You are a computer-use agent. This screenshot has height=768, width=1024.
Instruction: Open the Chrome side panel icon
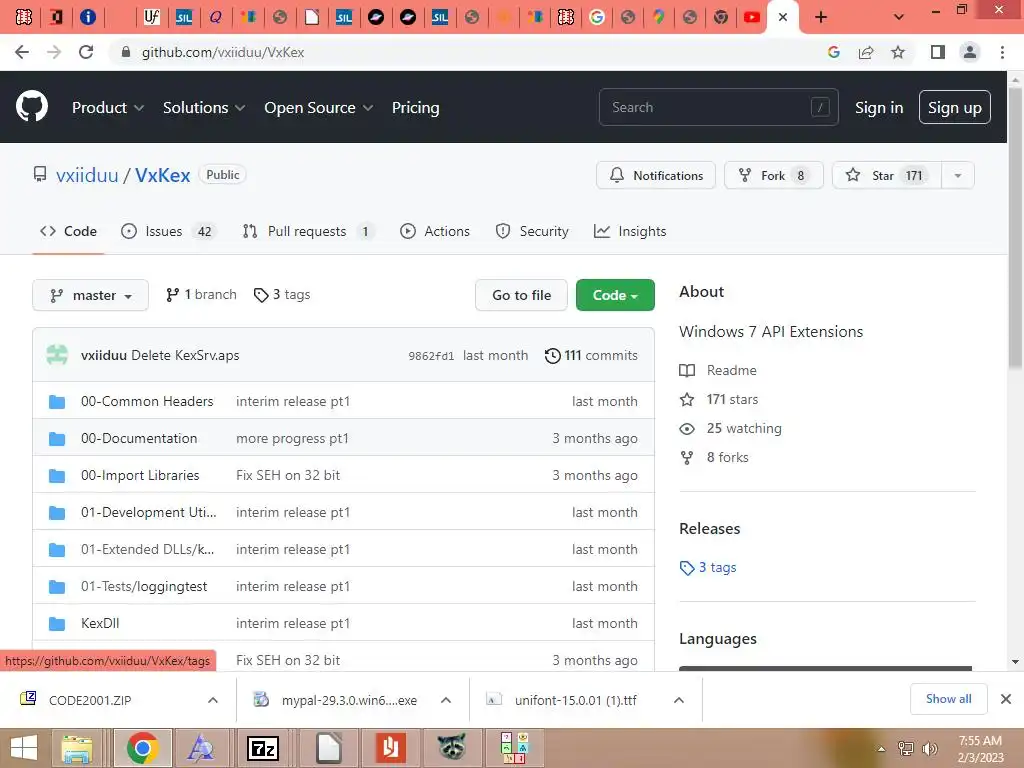(x=938, y=52)
